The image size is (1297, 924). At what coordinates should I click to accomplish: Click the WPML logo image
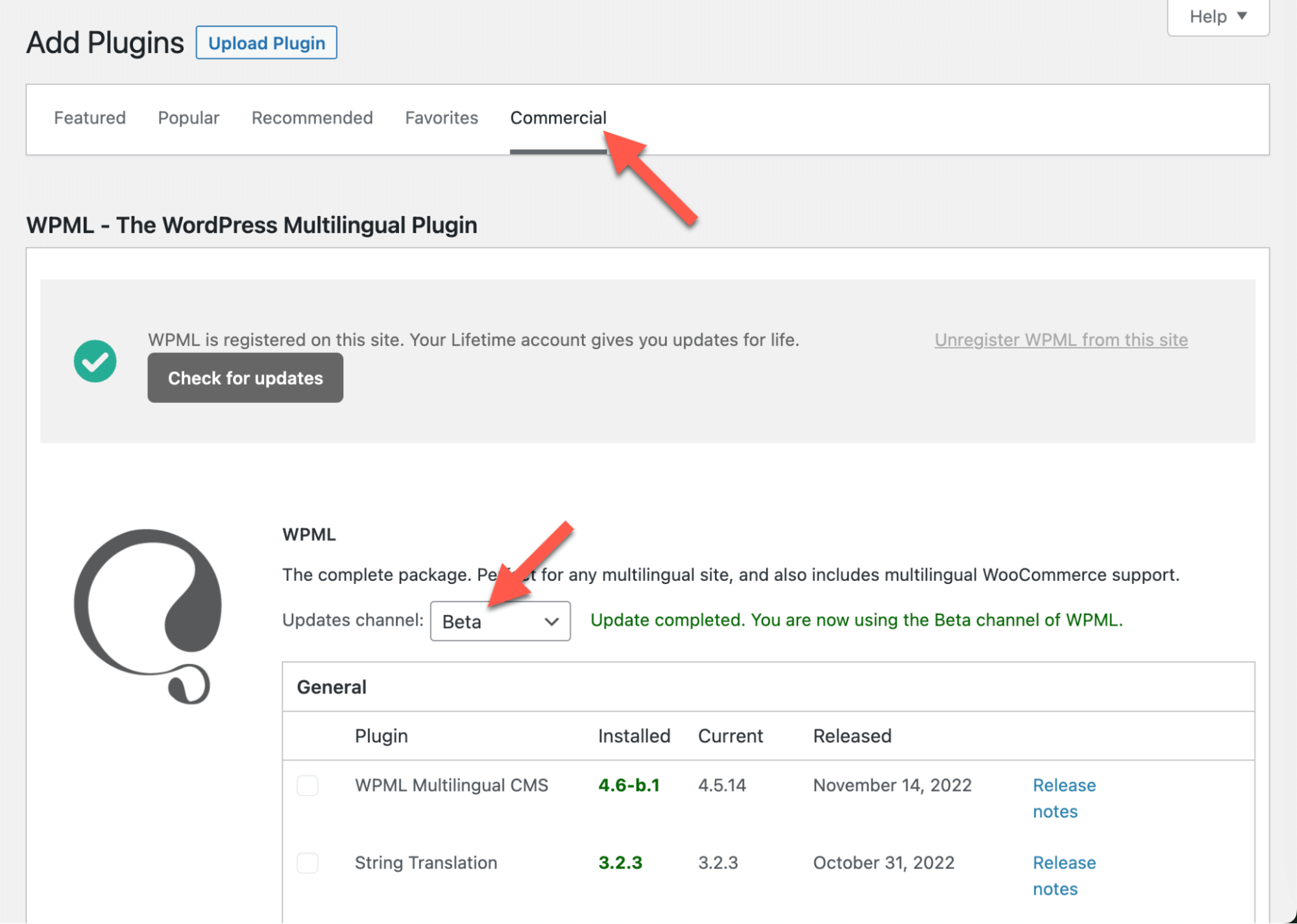click(148, 616)
